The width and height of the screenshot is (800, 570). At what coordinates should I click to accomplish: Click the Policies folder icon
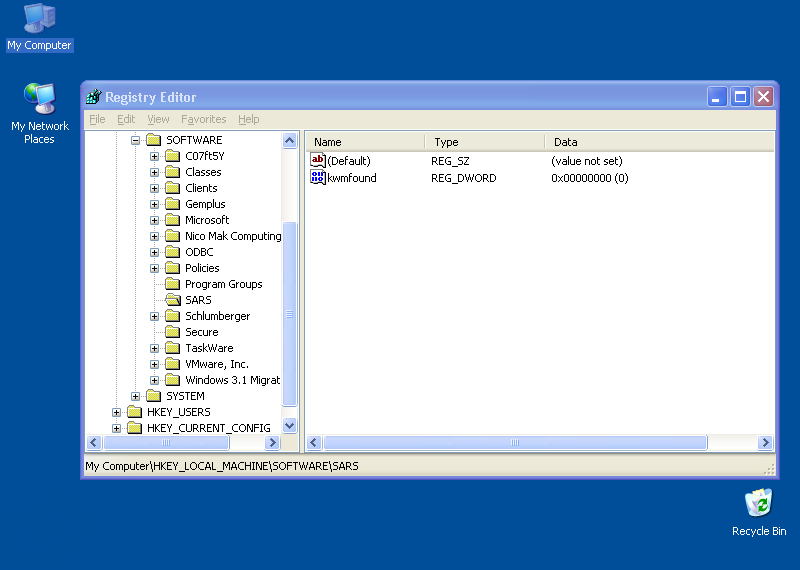tap(173, 268)
